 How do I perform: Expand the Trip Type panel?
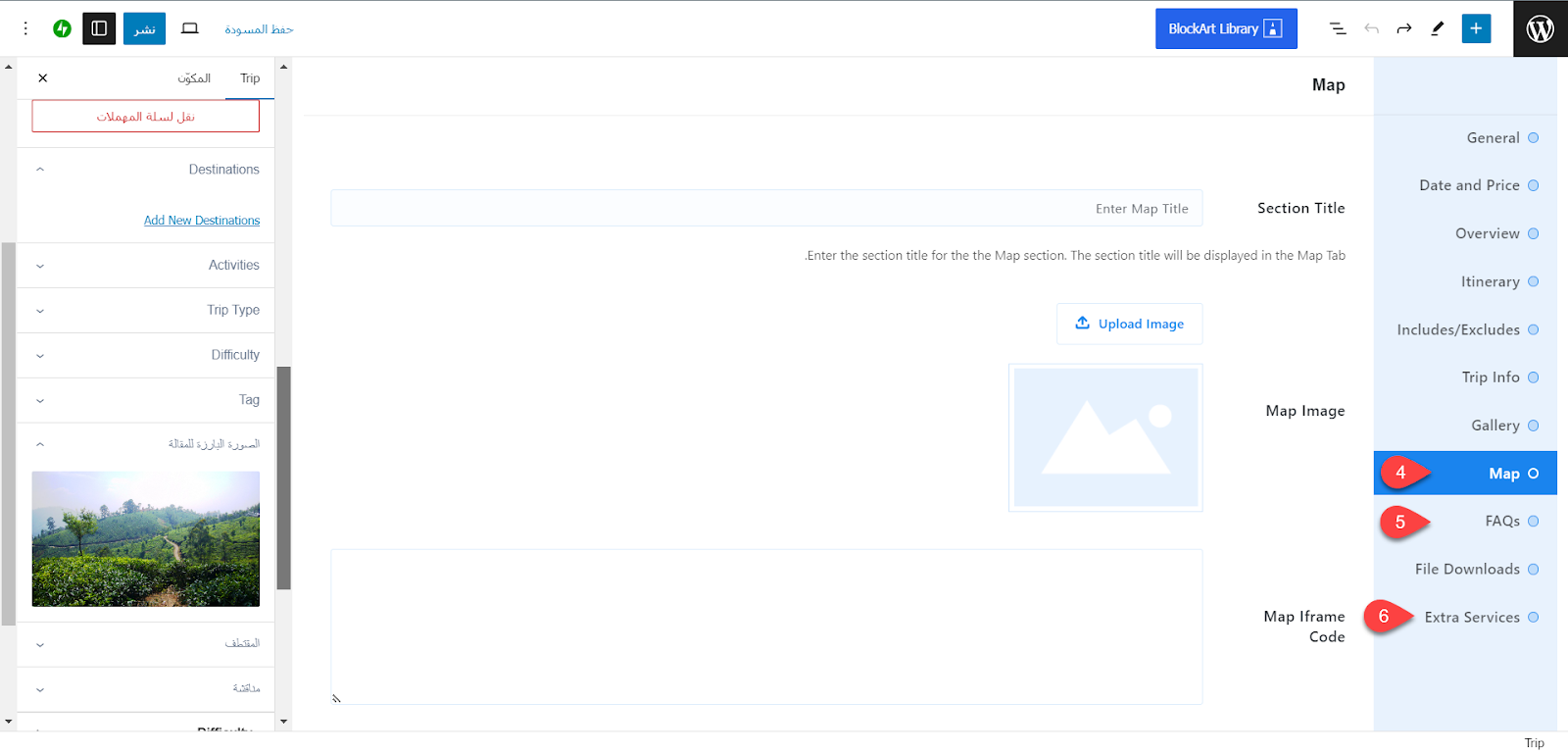click(146, 311)
